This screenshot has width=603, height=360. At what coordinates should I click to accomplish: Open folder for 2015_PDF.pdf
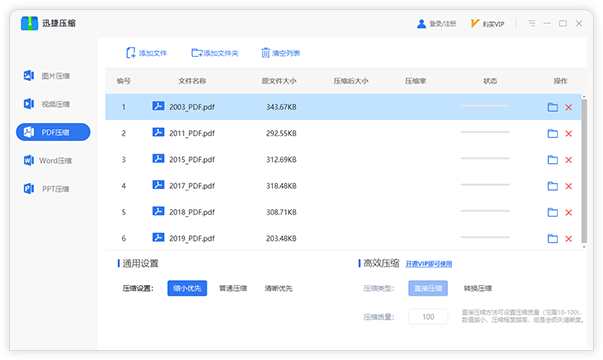pos(553,160)
